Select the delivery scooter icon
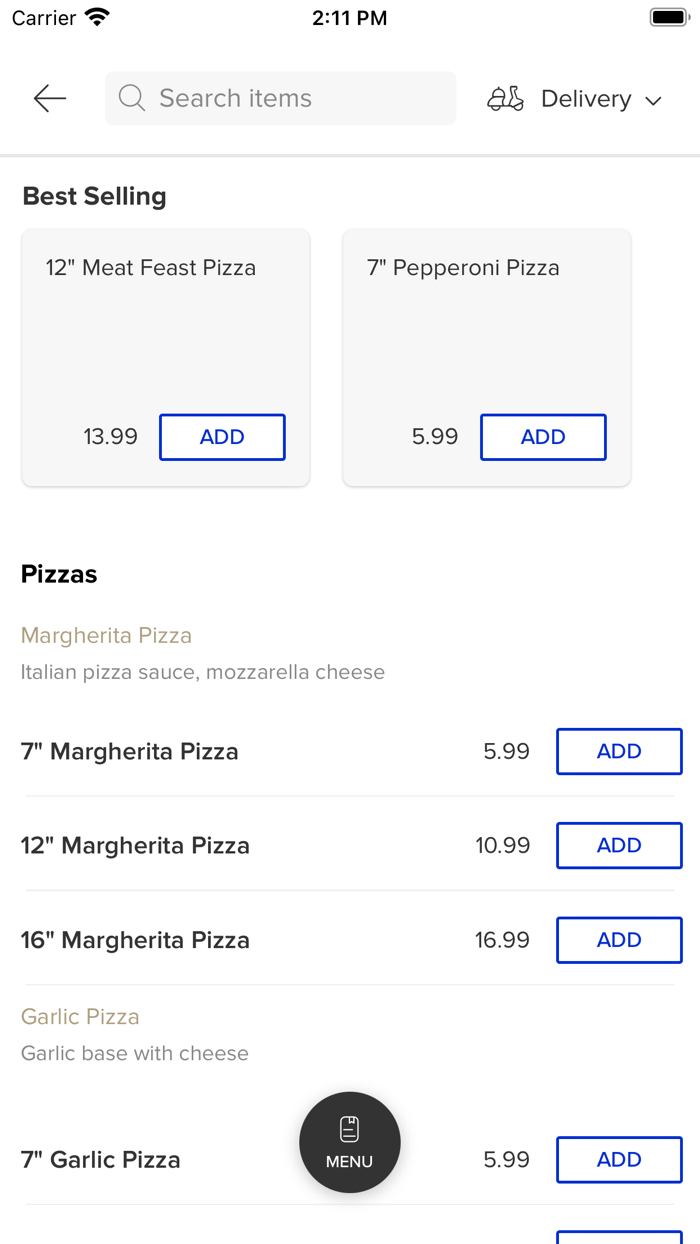 [x=505, y=98]
